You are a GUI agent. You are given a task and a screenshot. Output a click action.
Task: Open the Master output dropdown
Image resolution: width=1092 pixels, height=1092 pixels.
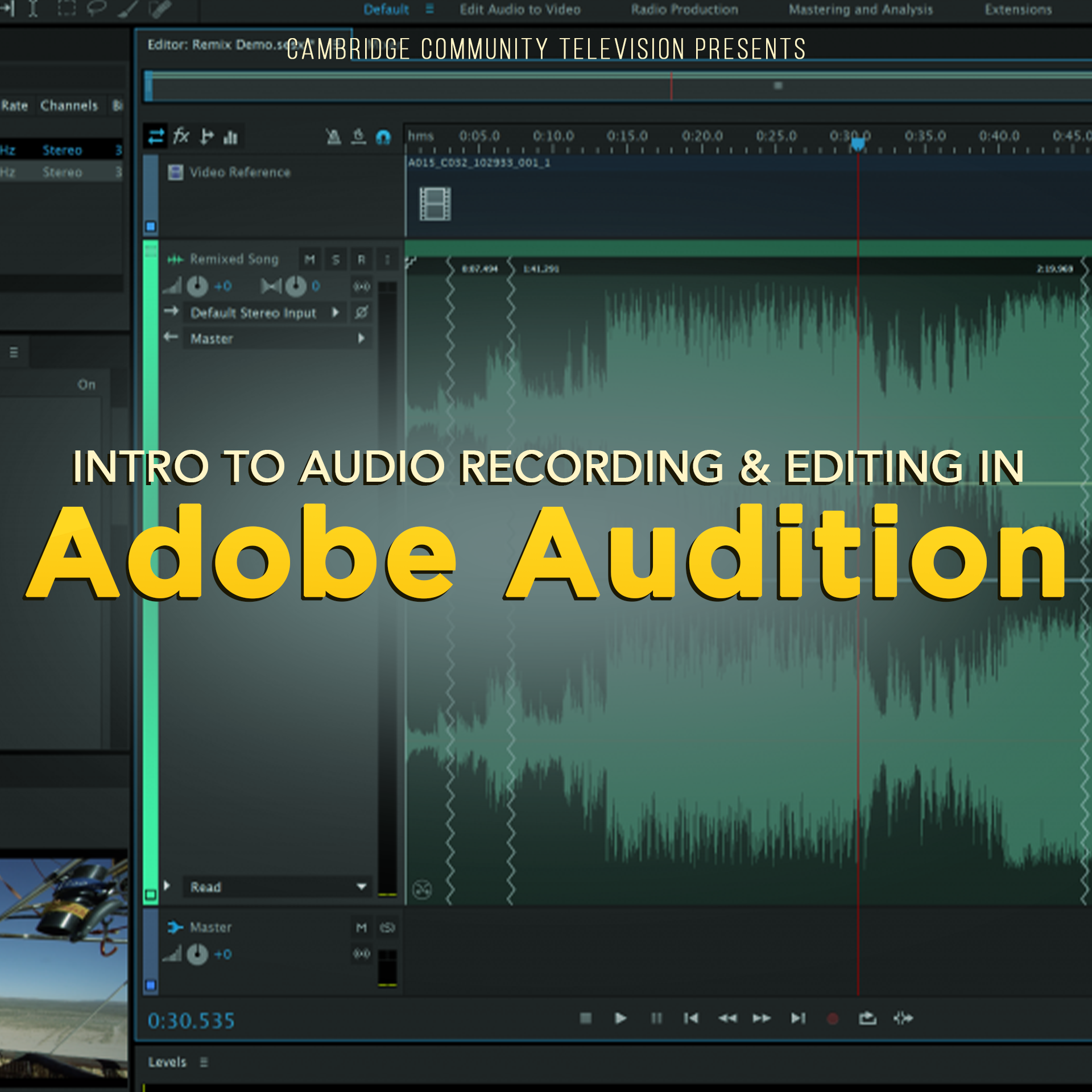point(277,338)
